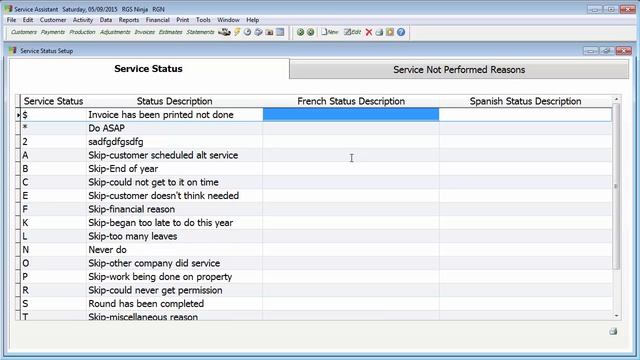Click the second green round navigation icon
Screen dimensions: 640x360
[311, 32]
